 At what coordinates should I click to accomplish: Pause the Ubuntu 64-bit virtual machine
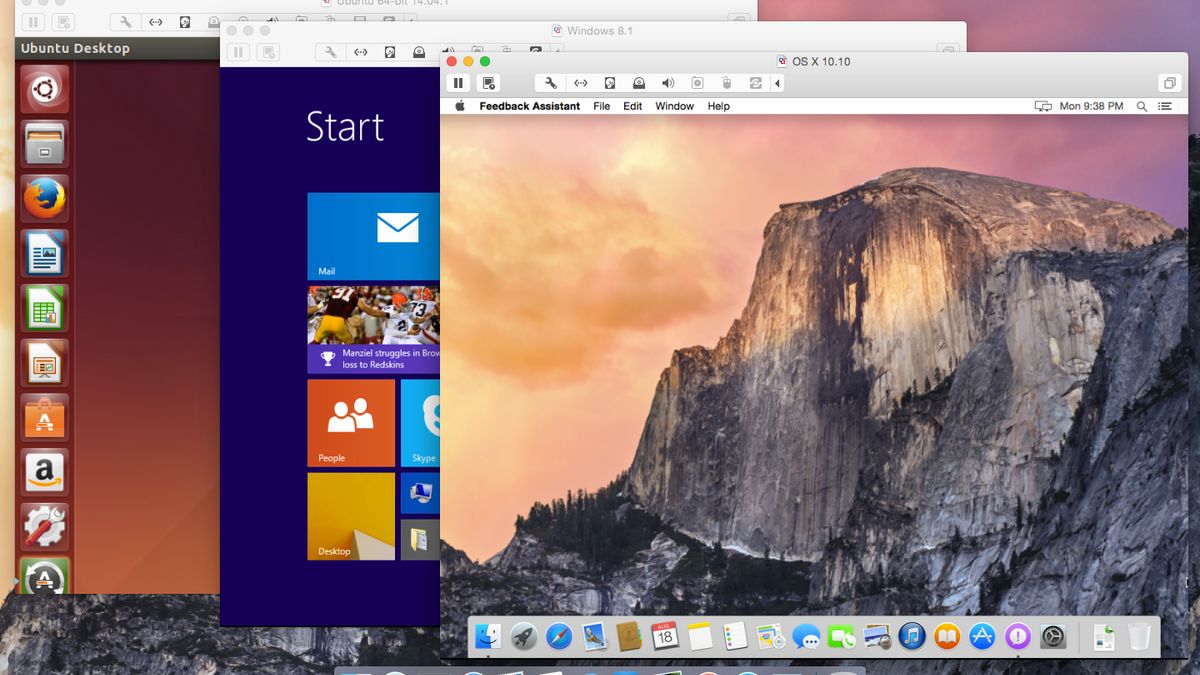pyautogui.click(x=33, y=21)
